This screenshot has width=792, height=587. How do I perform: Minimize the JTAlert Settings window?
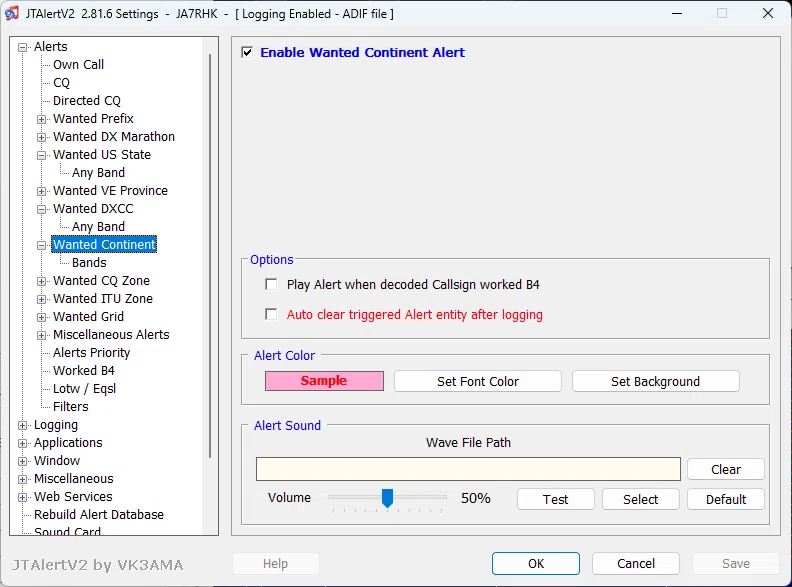(x=677, y=14)
